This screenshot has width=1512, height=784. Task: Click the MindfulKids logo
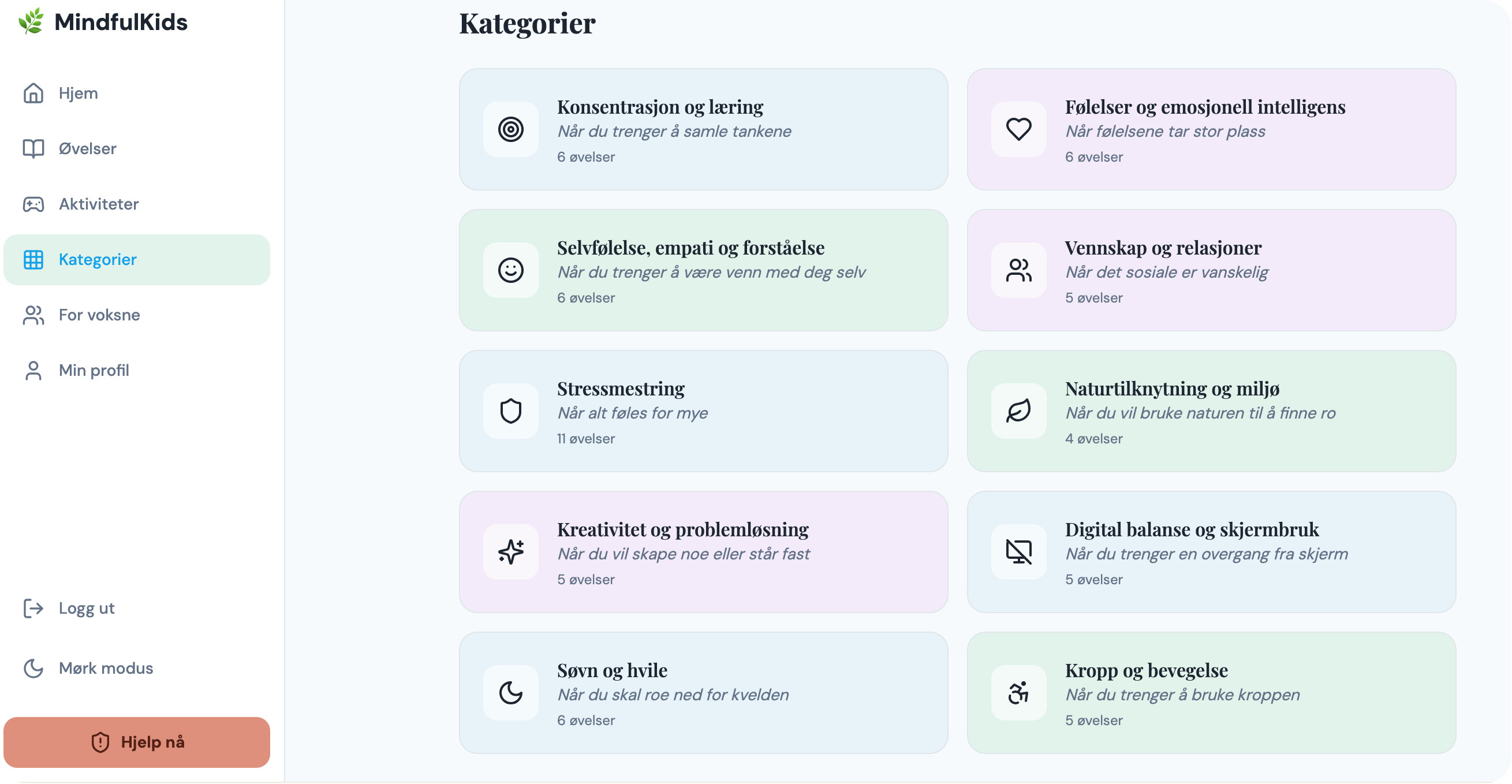103,22
